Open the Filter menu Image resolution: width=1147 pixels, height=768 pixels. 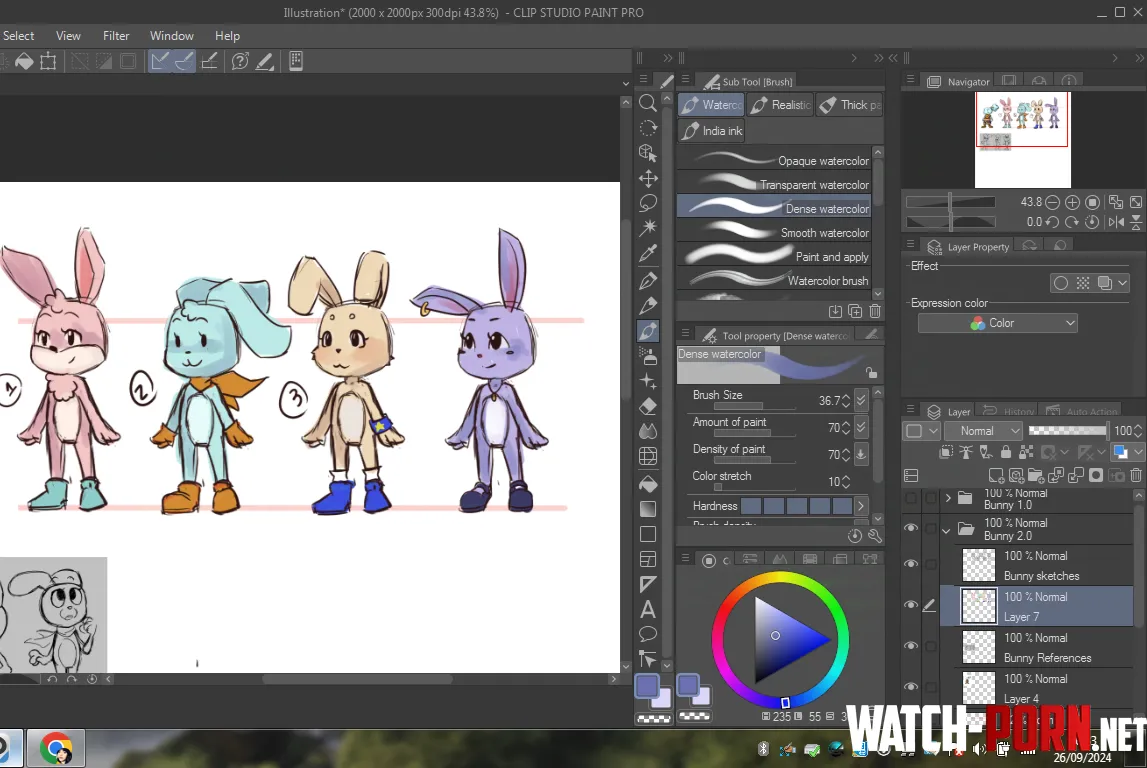click(116, 36)
